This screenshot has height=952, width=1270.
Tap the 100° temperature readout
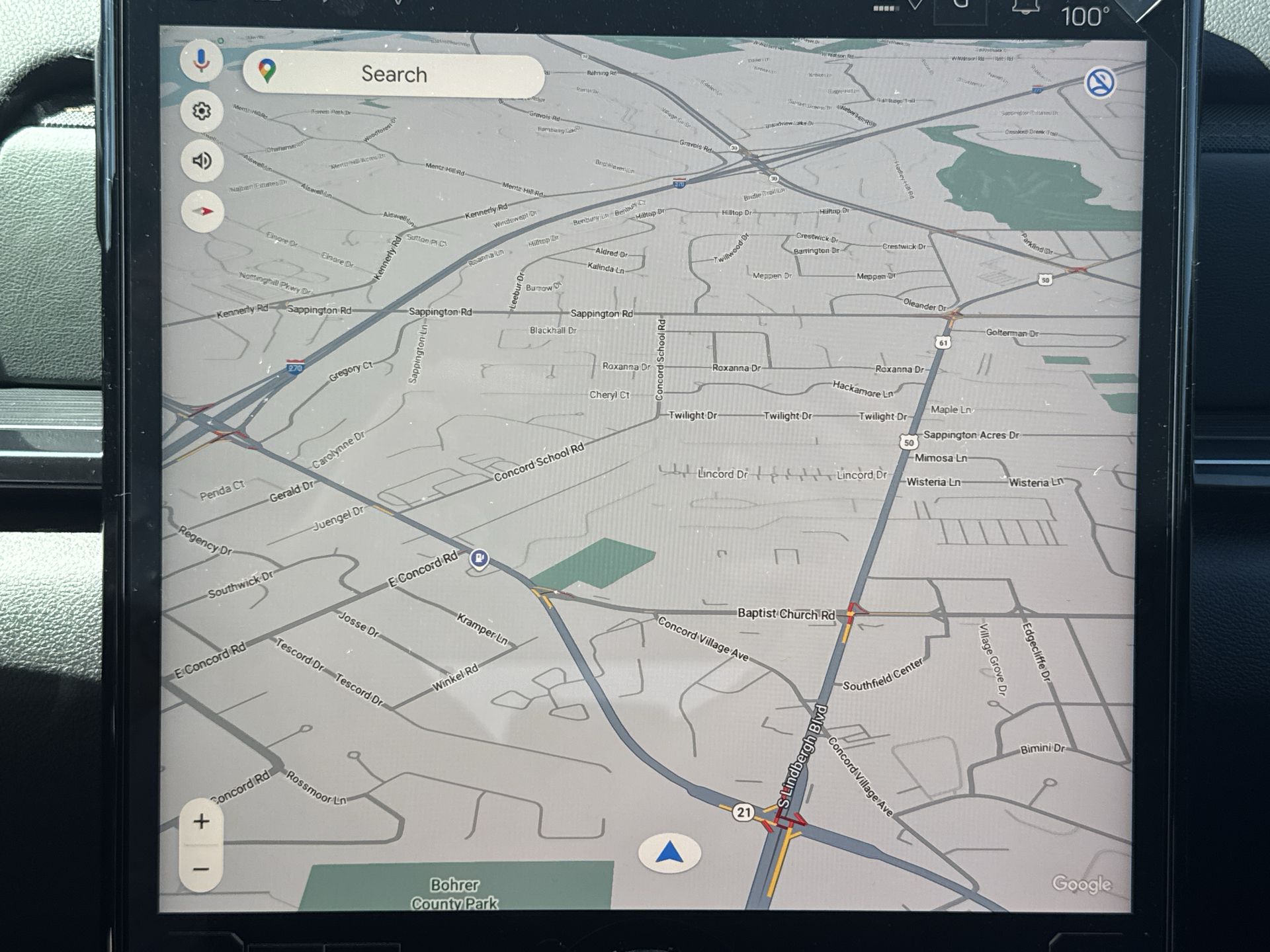[1085, 17]
